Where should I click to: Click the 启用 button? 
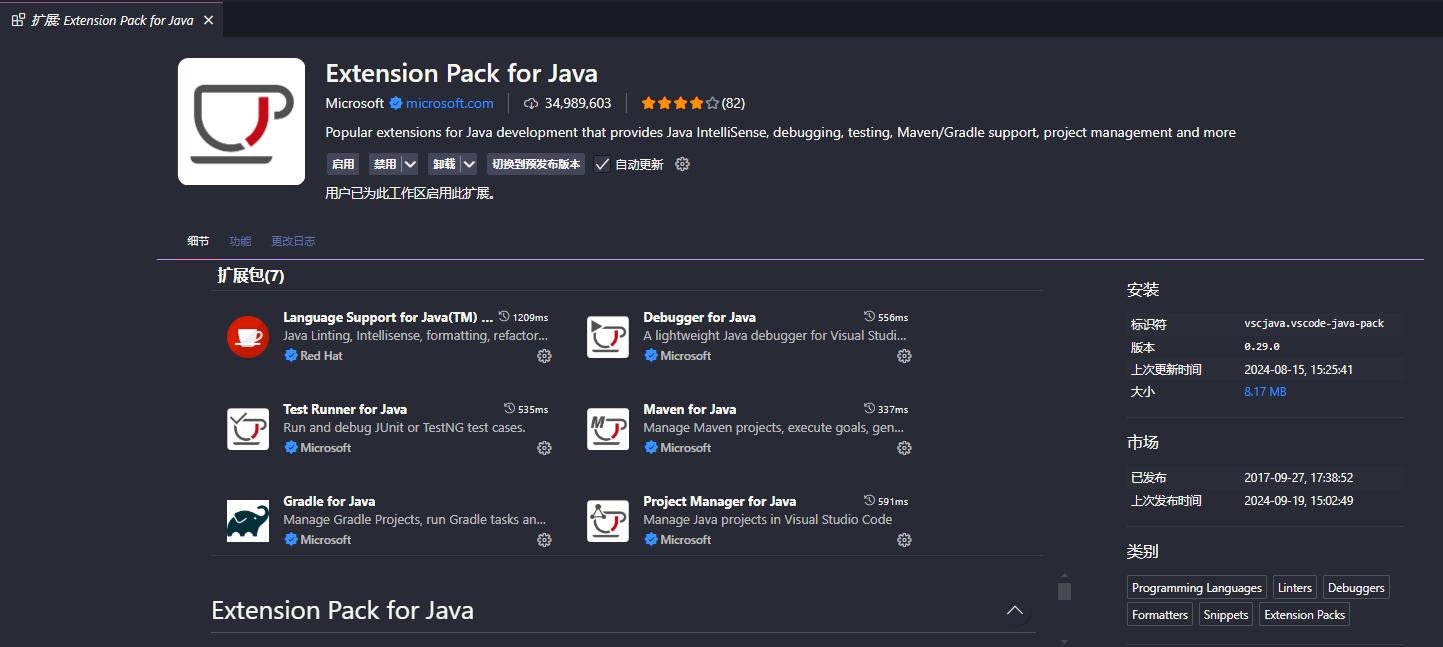(343, 164)
